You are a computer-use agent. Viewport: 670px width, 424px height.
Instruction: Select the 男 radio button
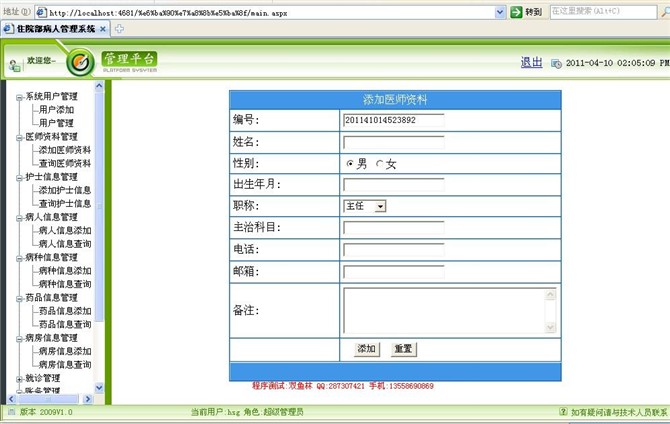[350, 164]
